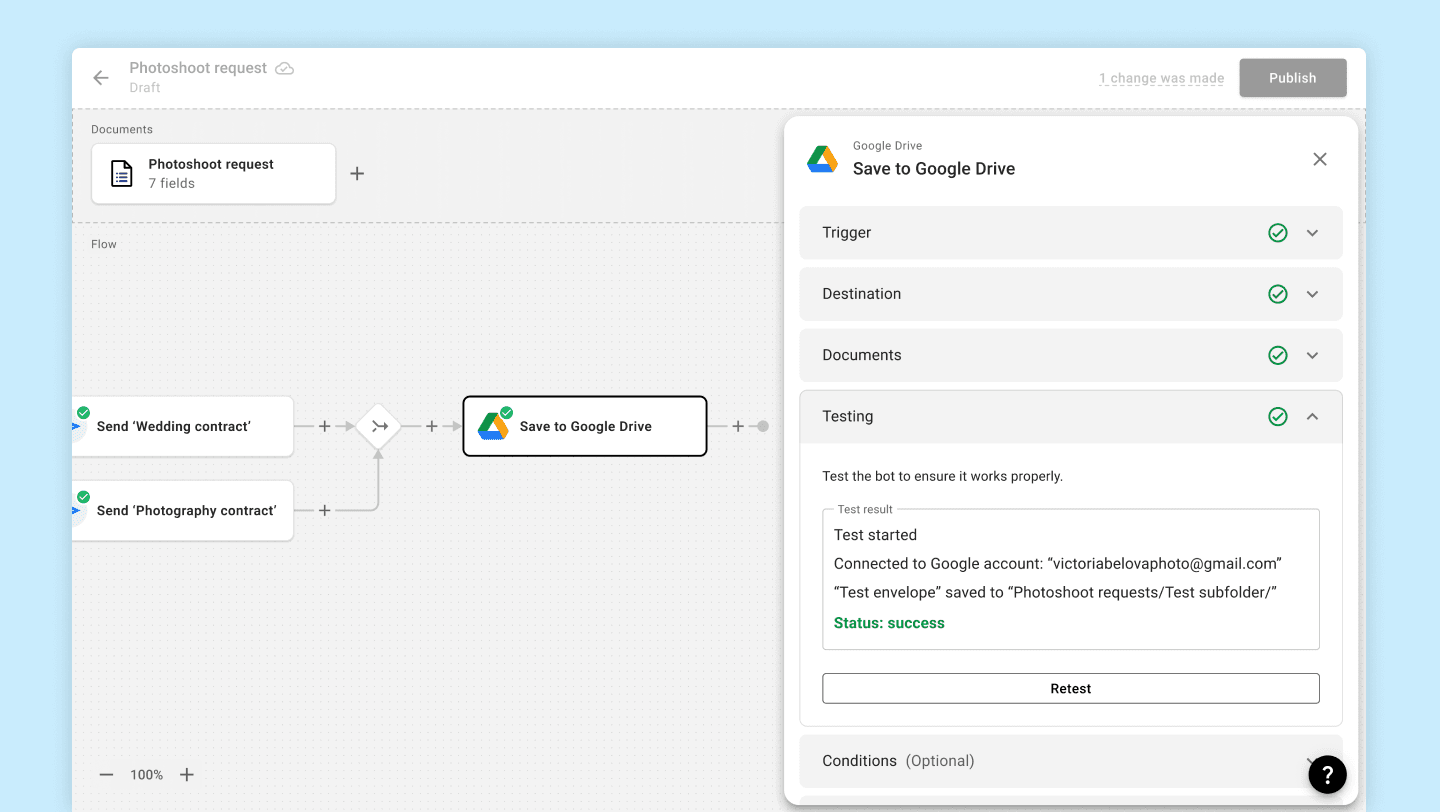
Task: Click the 'Status: success' text
Action: [x=889, y=623]
